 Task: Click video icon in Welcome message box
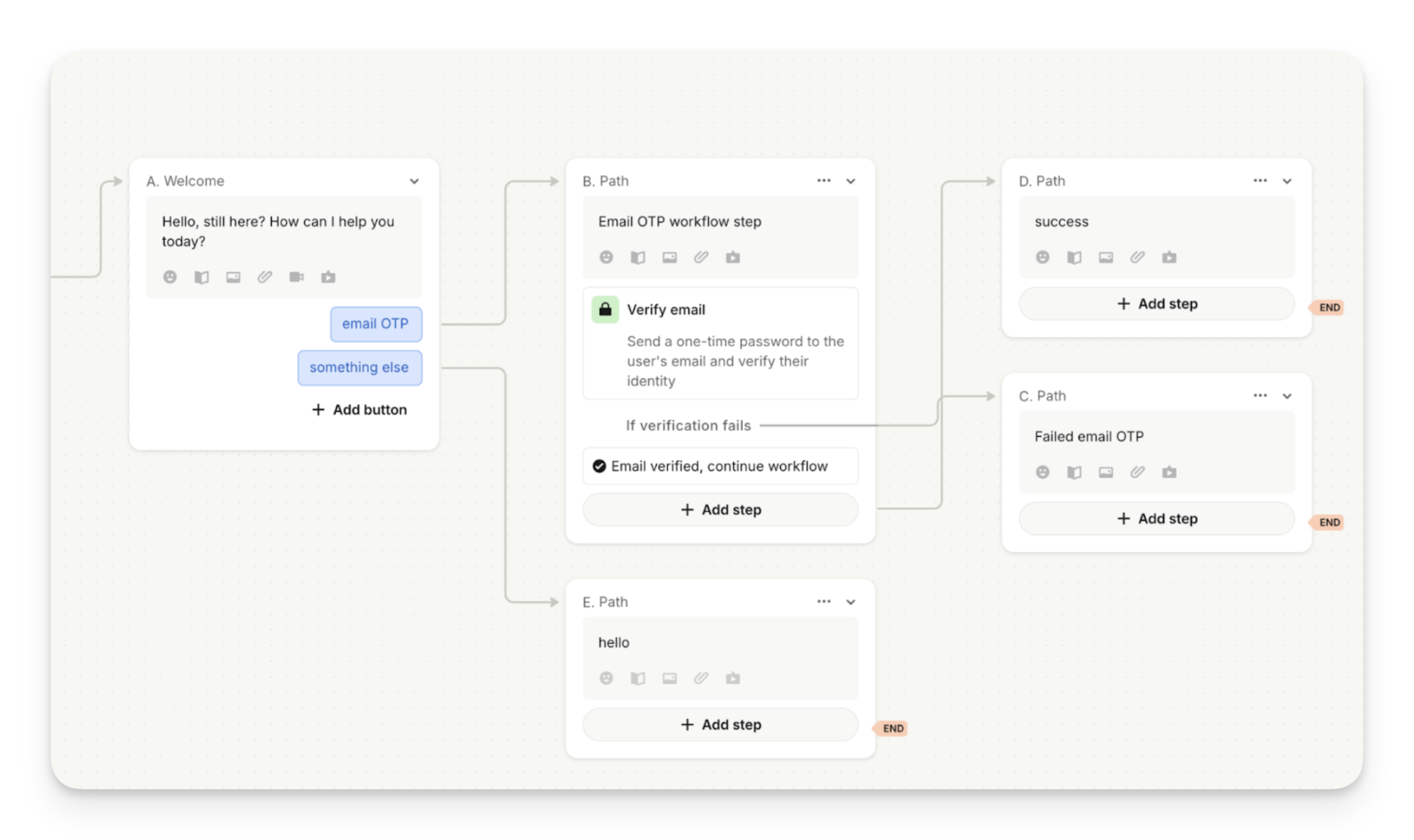pos(296,277)
